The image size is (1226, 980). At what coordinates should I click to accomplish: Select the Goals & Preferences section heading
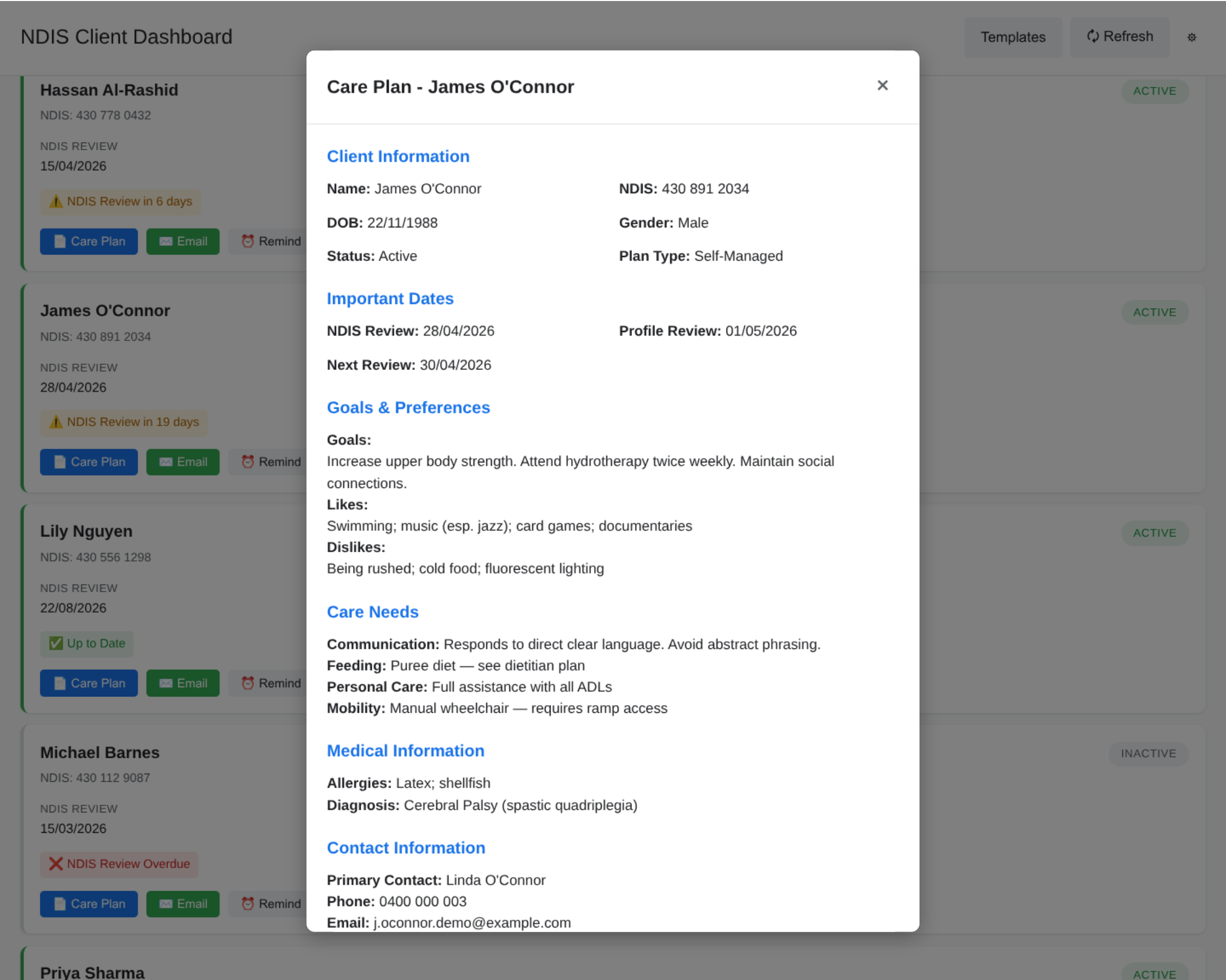408,407
